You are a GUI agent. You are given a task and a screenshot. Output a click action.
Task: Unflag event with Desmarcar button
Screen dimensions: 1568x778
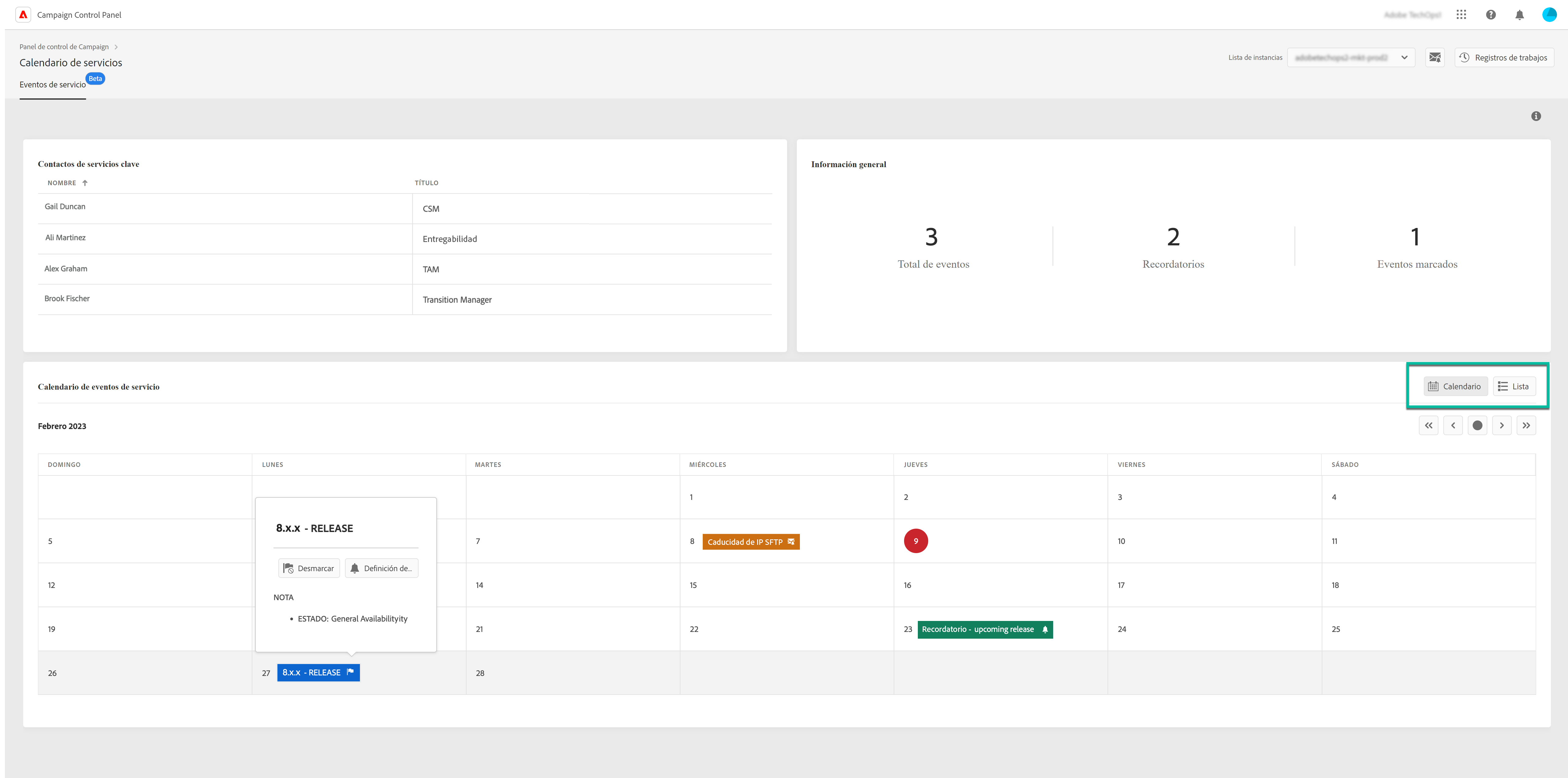tap(309, 568)
